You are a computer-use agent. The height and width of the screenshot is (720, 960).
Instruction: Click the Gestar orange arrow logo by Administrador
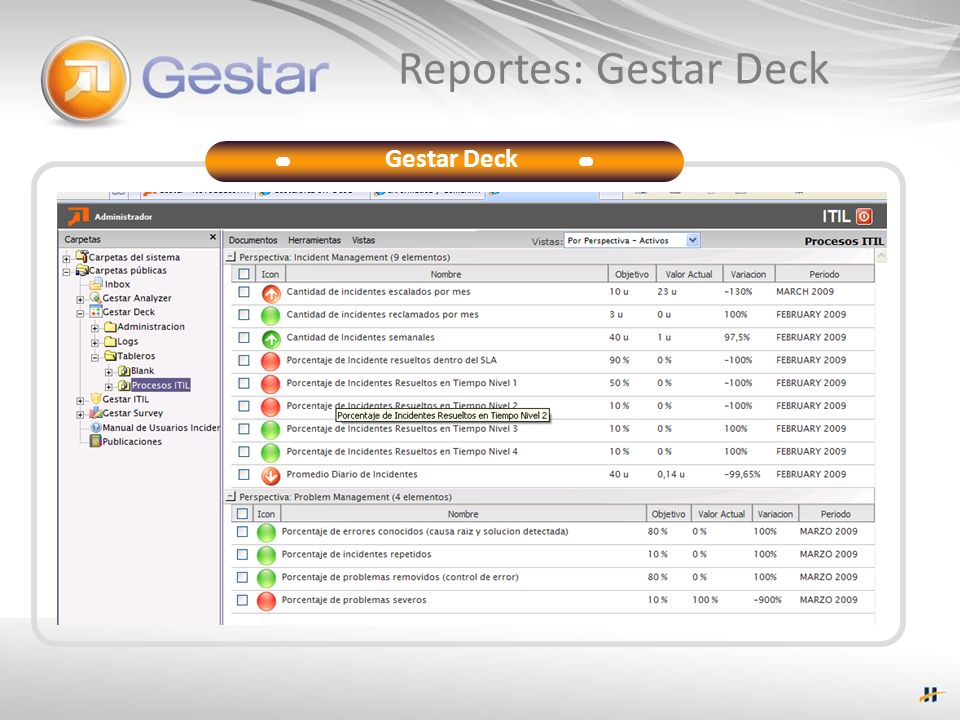pos(78,216)
